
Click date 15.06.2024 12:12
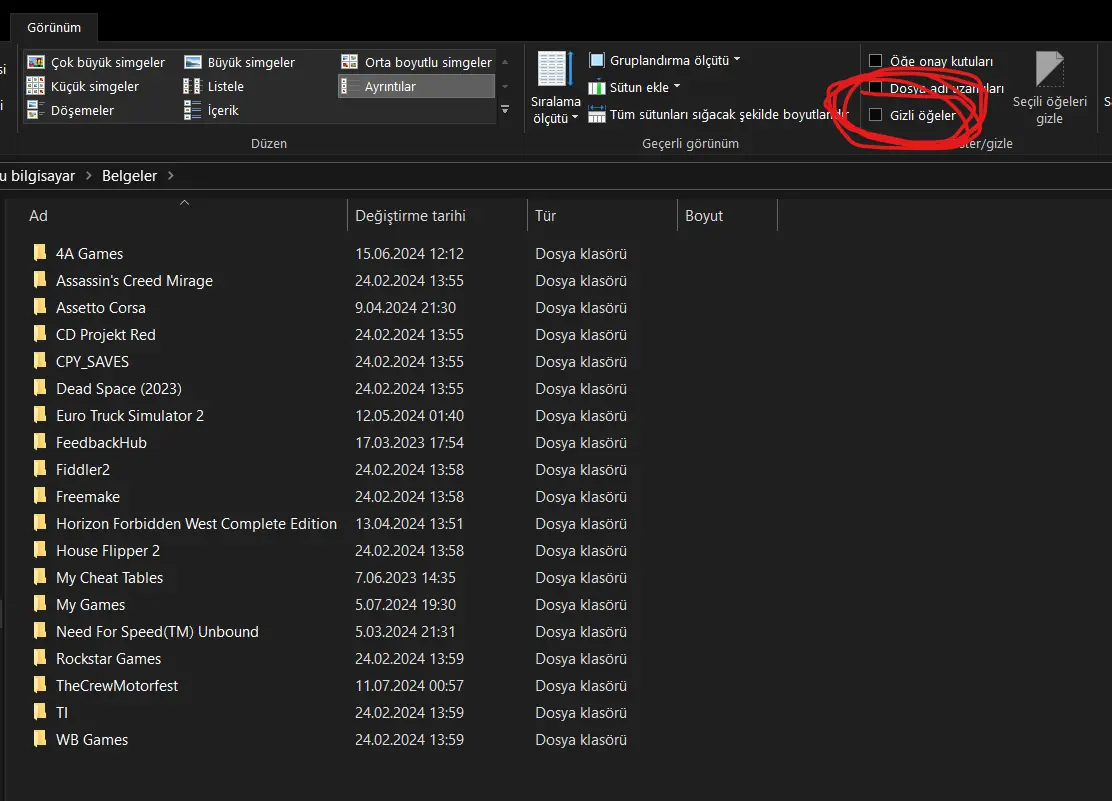(x=409, y=253)
